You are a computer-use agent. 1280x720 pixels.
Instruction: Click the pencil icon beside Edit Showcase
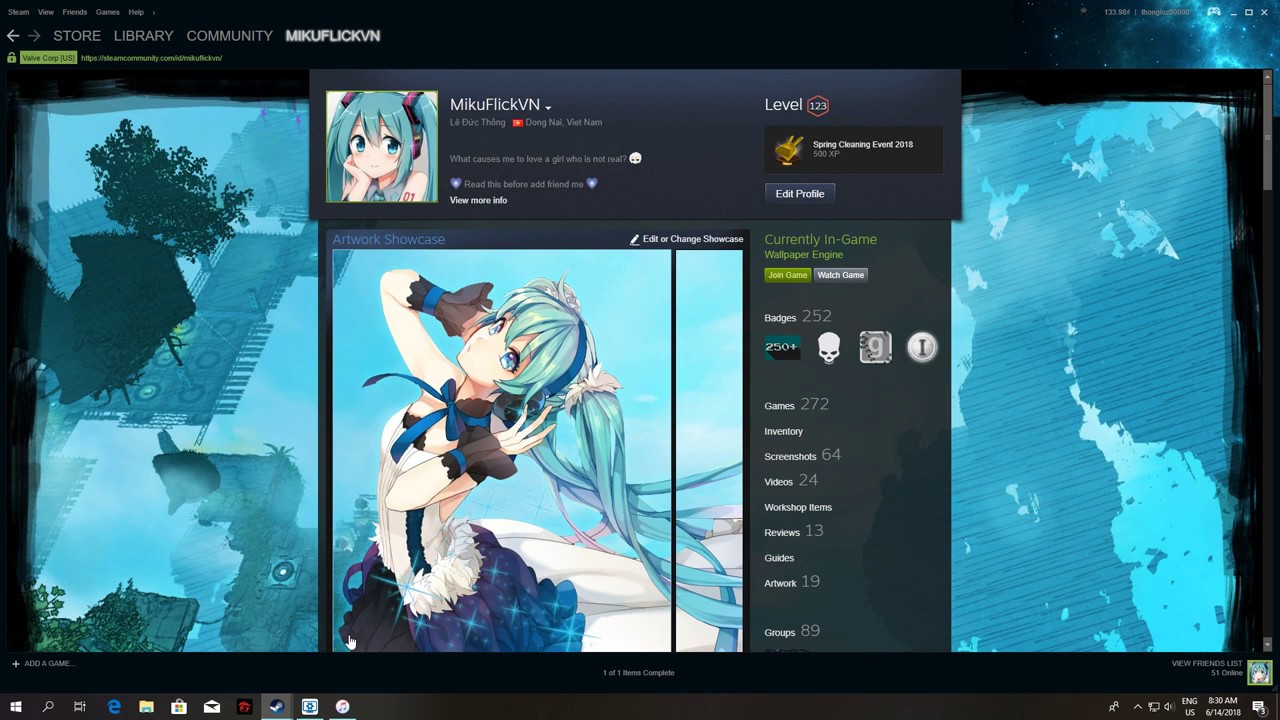coord(634,239)
